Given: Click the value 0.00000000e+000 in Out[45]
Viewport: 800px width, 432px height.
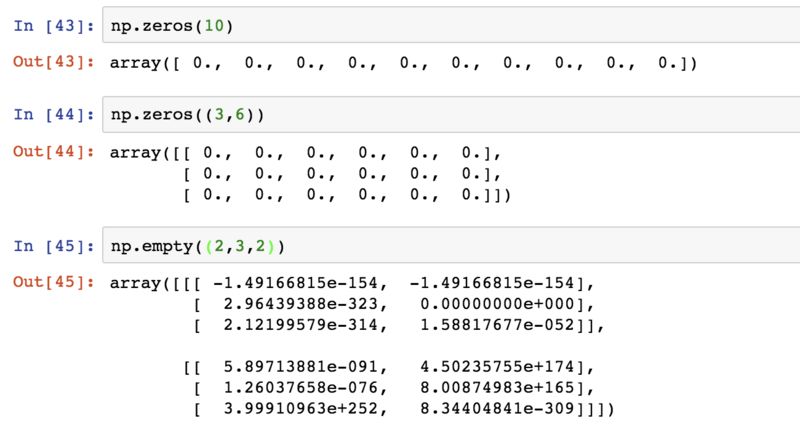Looking at the screenshot, I should (497, 304).
